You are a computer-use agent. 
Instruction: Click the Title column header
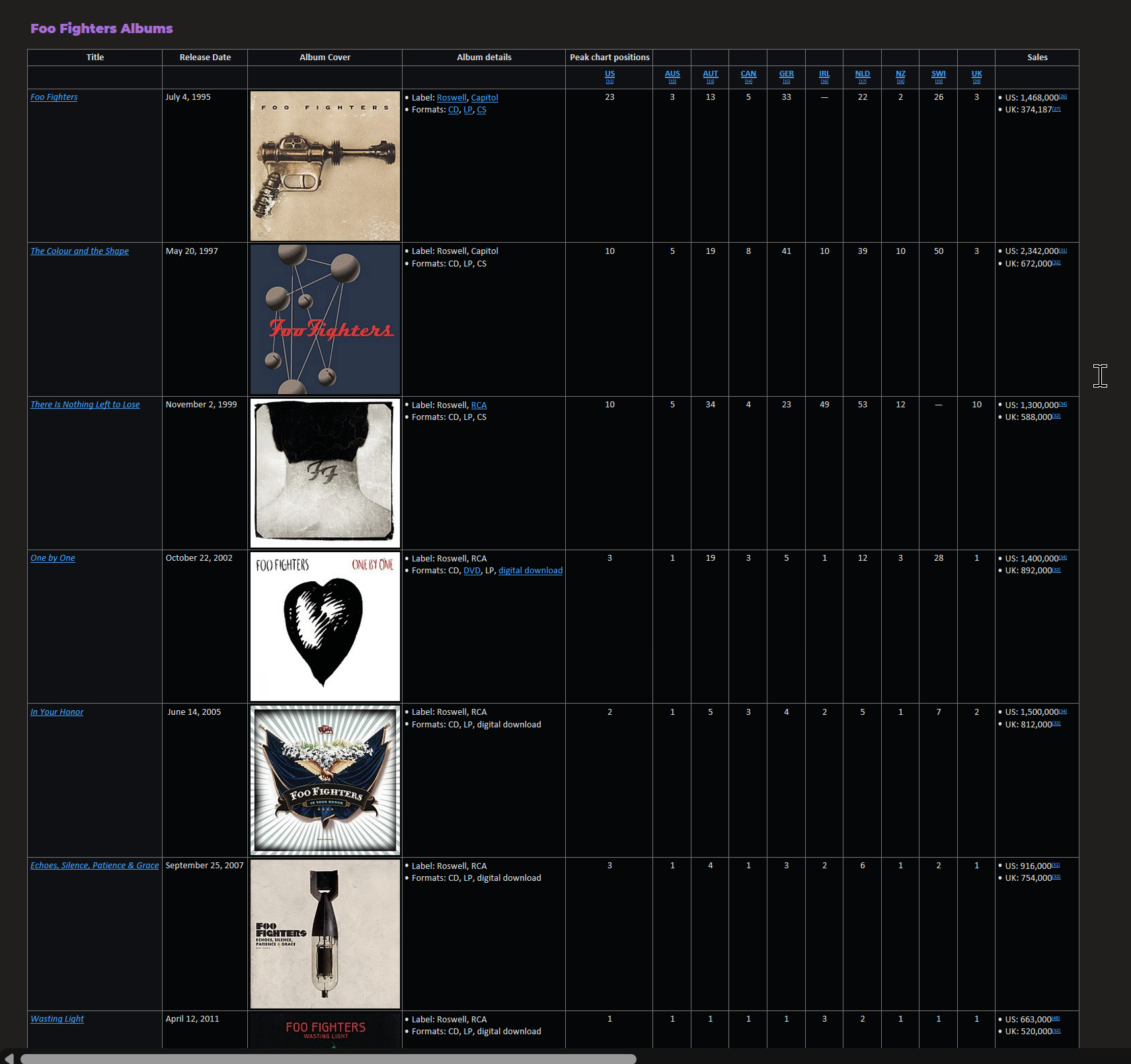95,58
